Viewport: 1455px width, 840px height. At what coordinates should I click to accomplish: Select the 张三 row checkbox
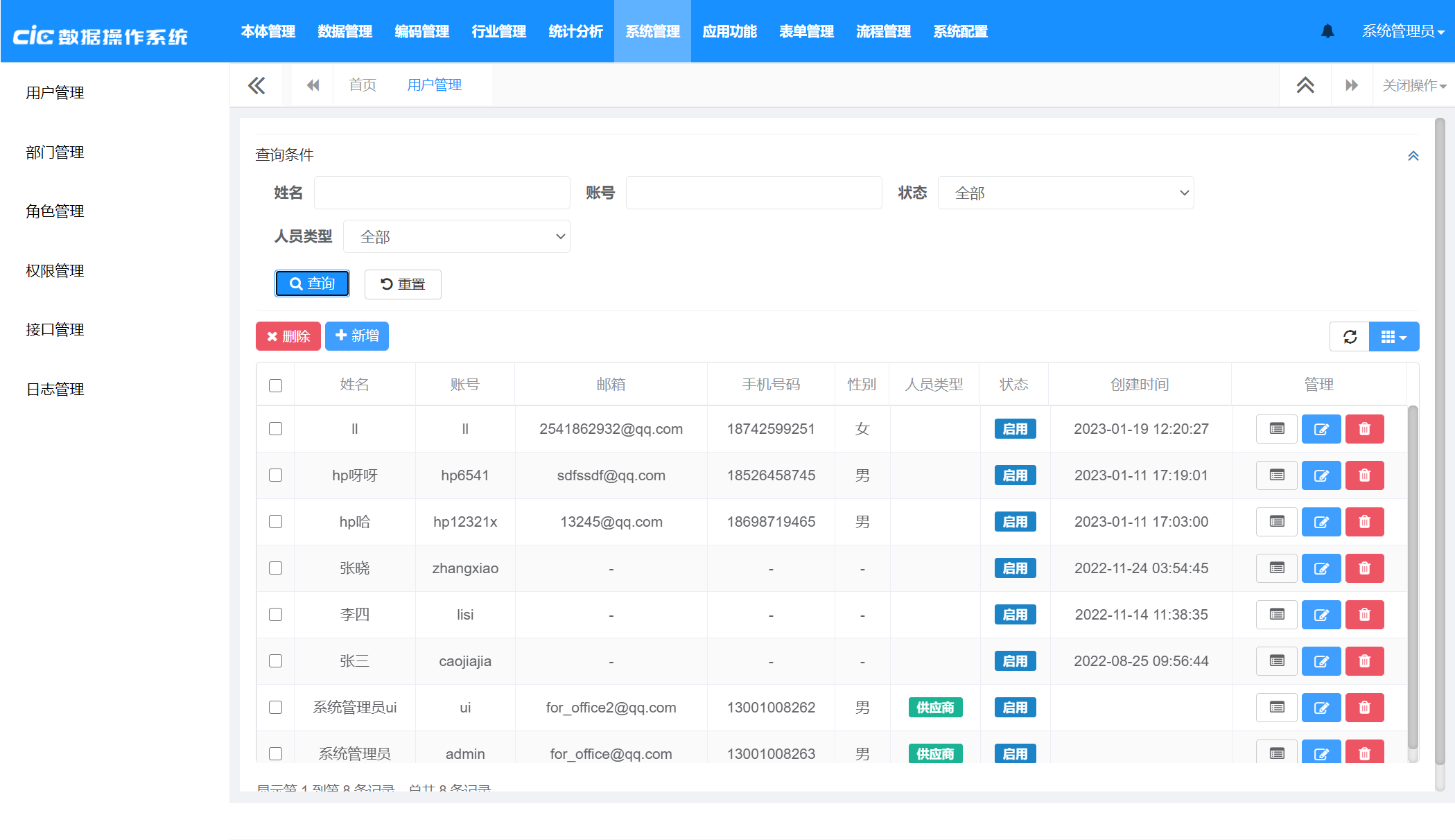[276, 661]
